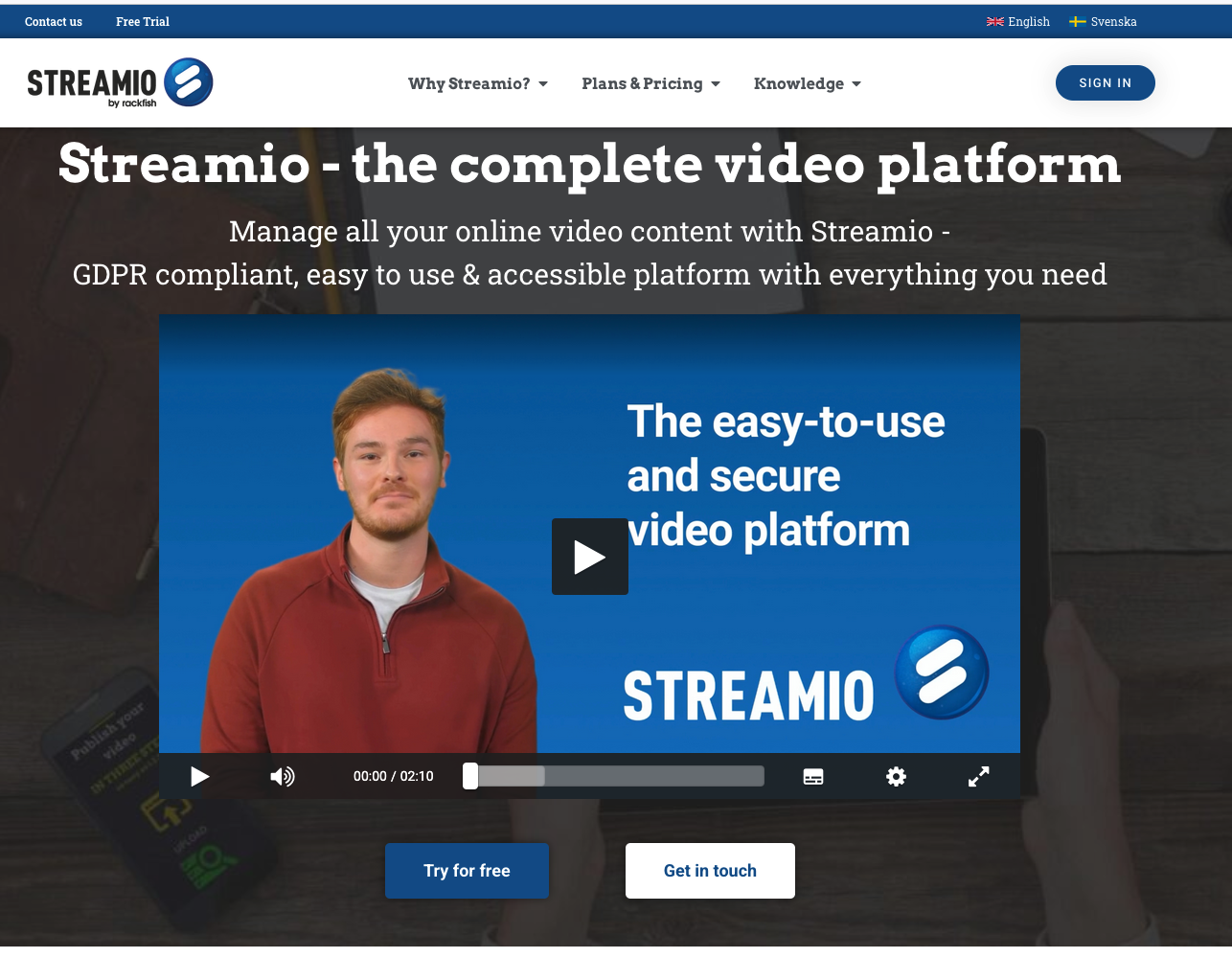Image resolution: width=1232 pixels, height=958 pixels.
Task: Expand the Plans & Pricing menu
Action: (x=650, y=83)
